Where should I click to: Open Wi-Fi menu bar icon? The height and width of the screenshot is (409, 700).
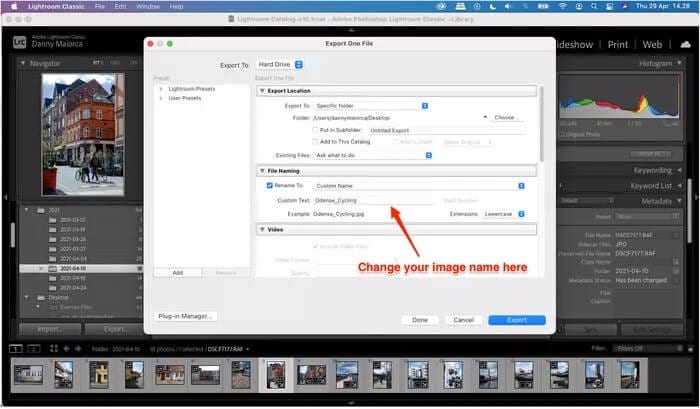(562, 6)
